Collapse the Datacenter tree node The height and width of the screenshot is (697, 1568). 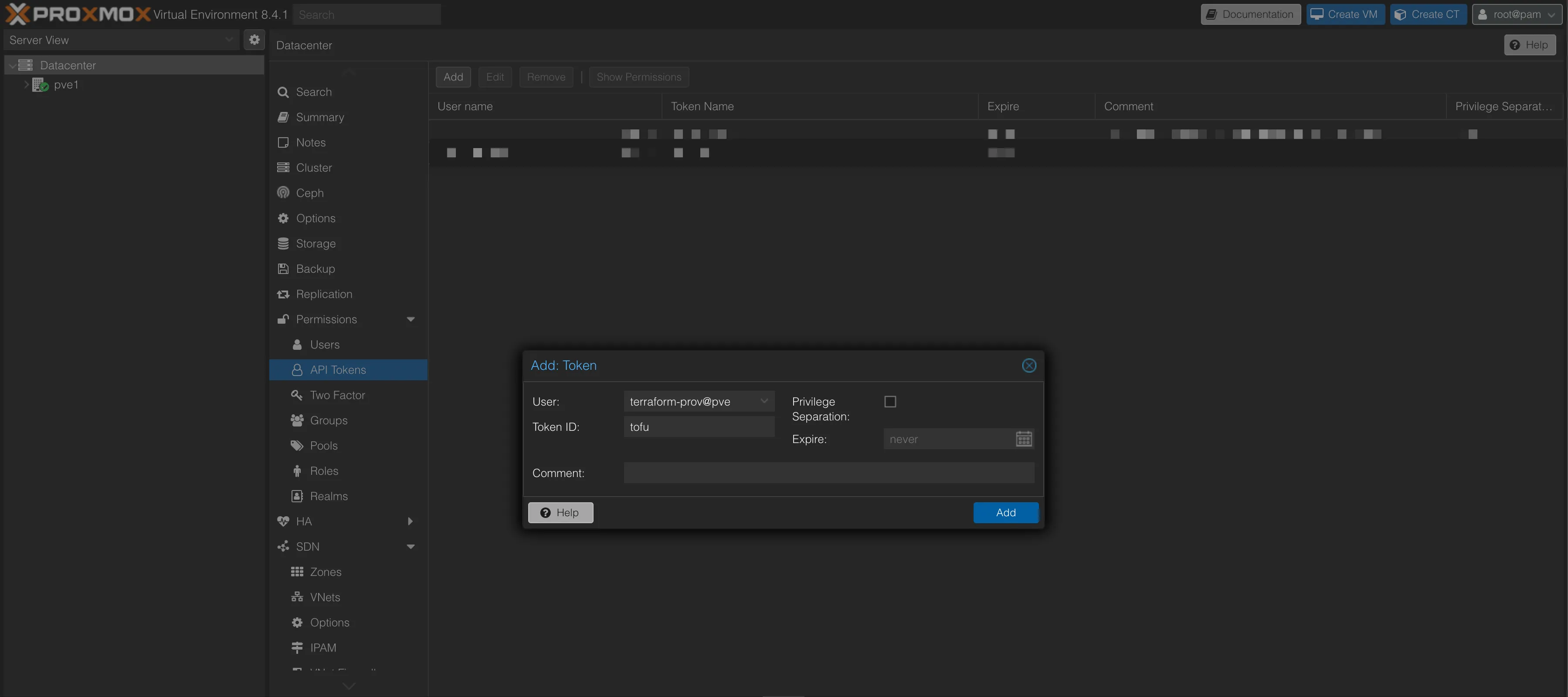click(x=12, y=65)
